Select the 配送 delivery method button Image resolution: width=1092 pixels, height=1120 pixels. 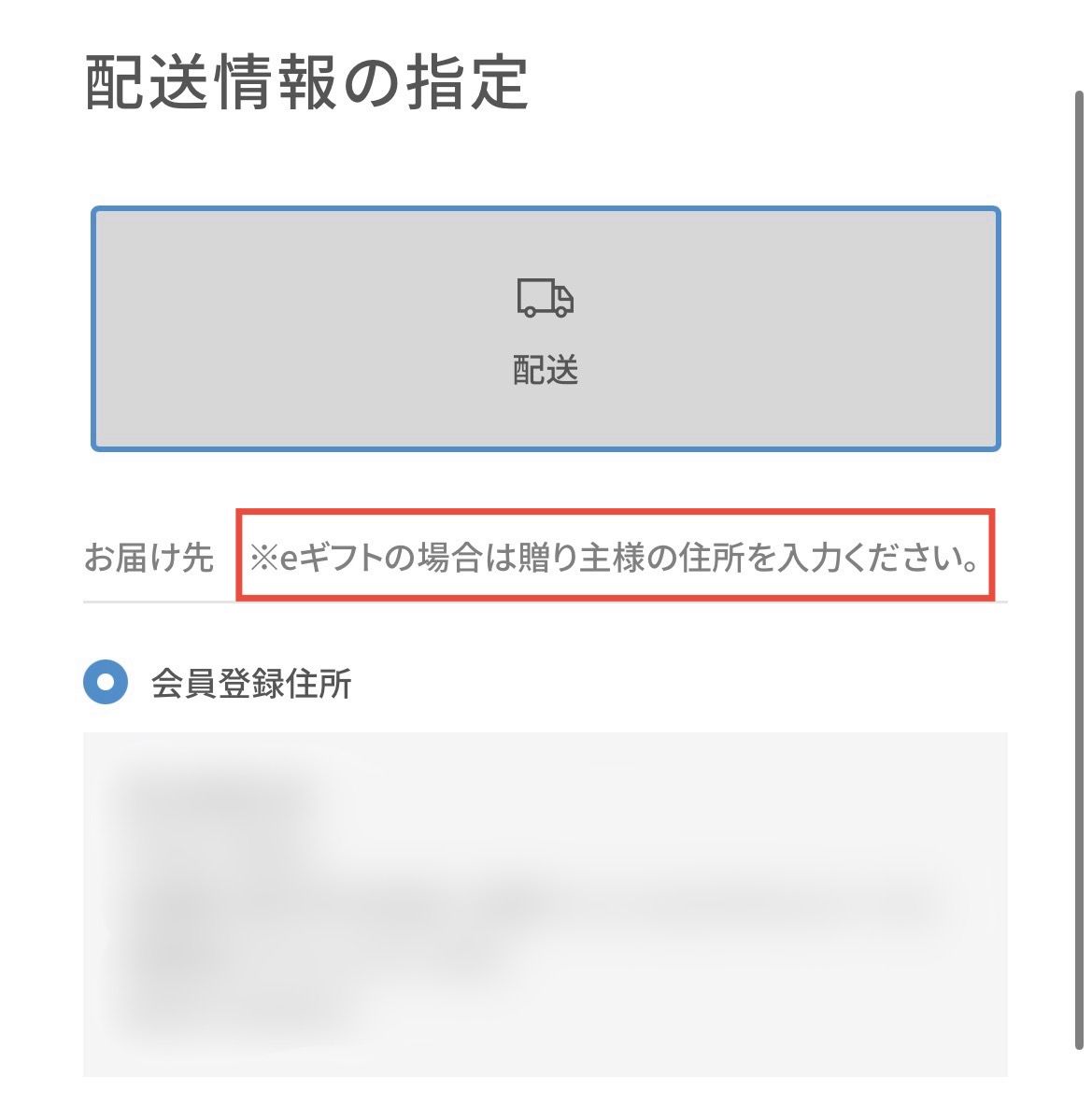[x=546, y=329]
